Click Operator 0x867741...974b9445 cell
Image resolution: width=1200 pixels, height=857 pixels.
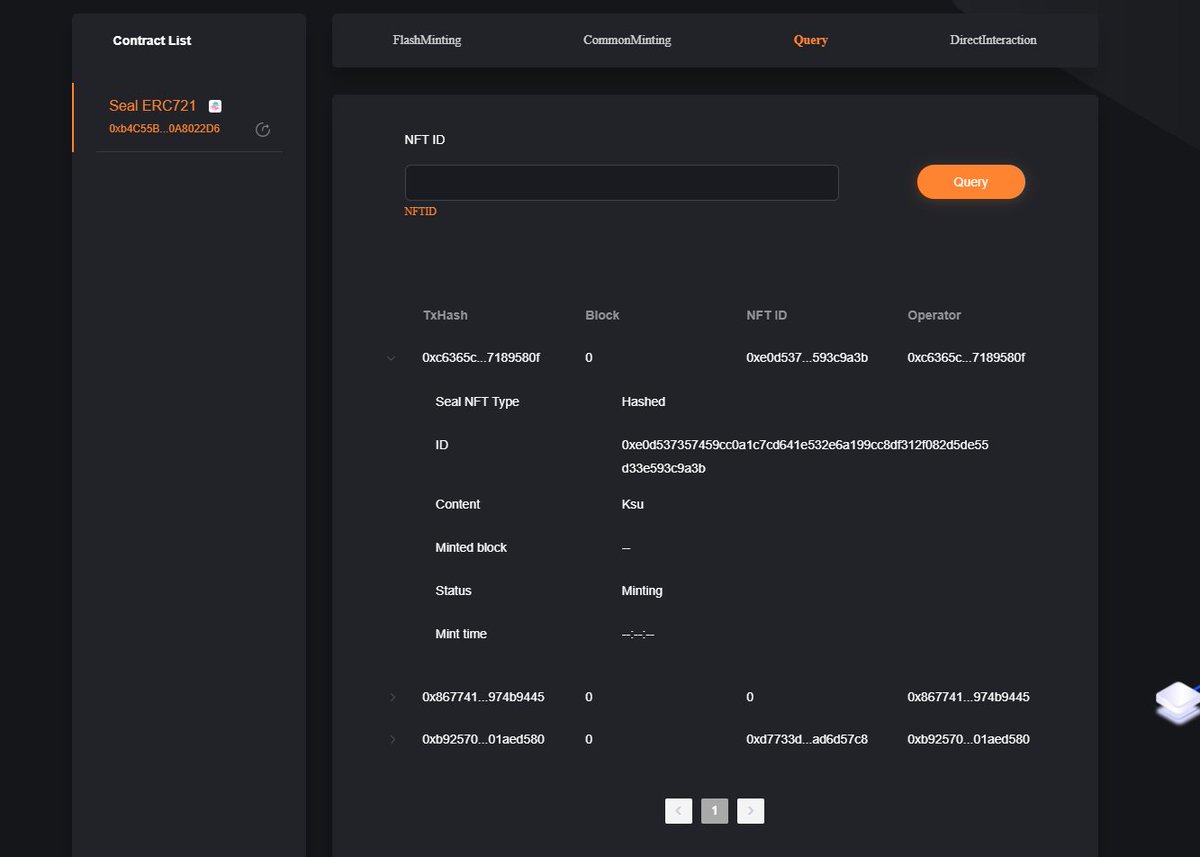click(x=968, y=697)
